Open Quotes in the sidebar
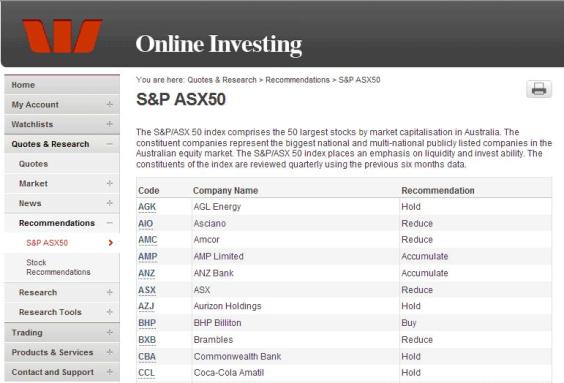 [x=62, y=164]
